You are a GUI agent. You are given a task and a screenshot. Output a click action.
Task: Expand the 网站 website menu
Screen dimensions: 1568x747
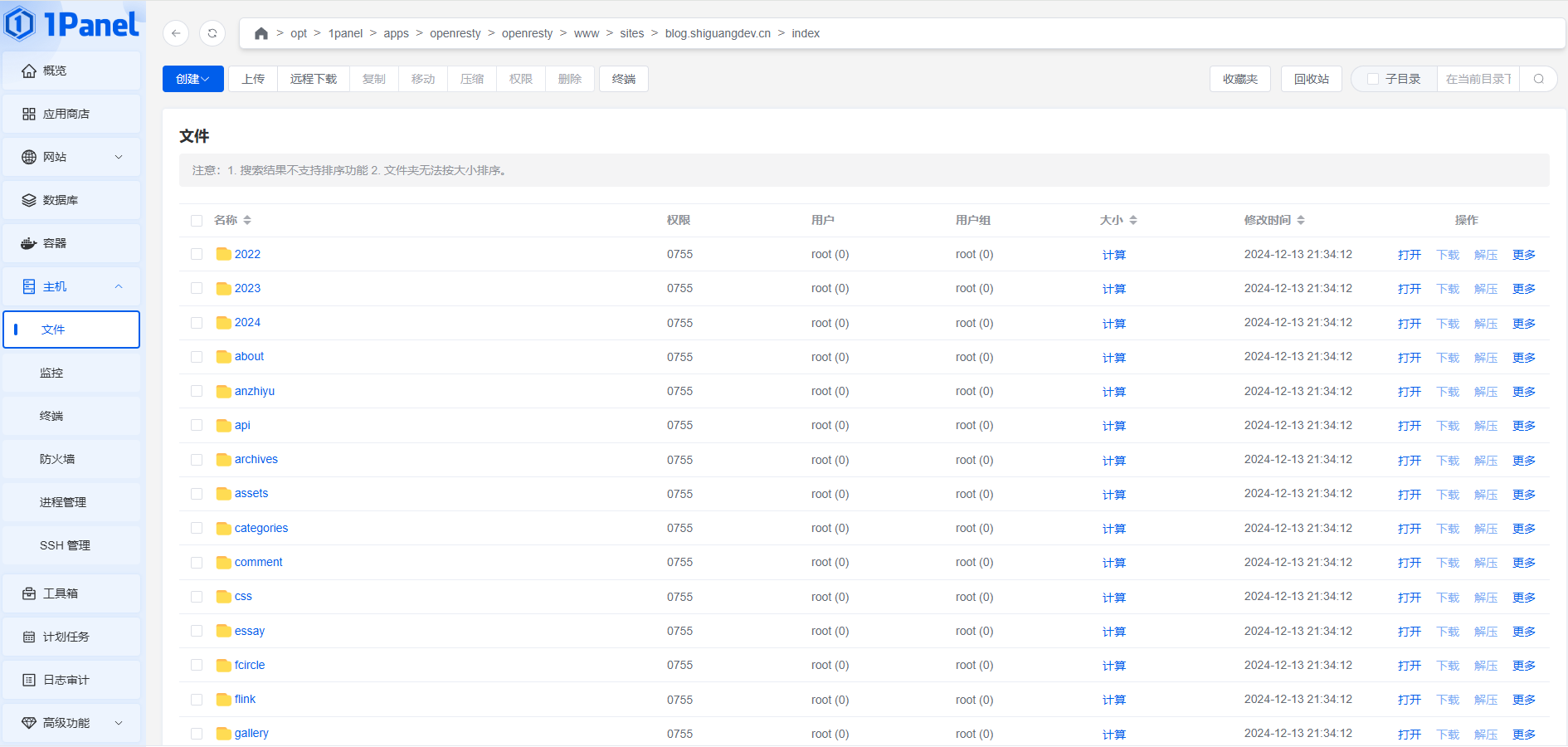[71, 157]
